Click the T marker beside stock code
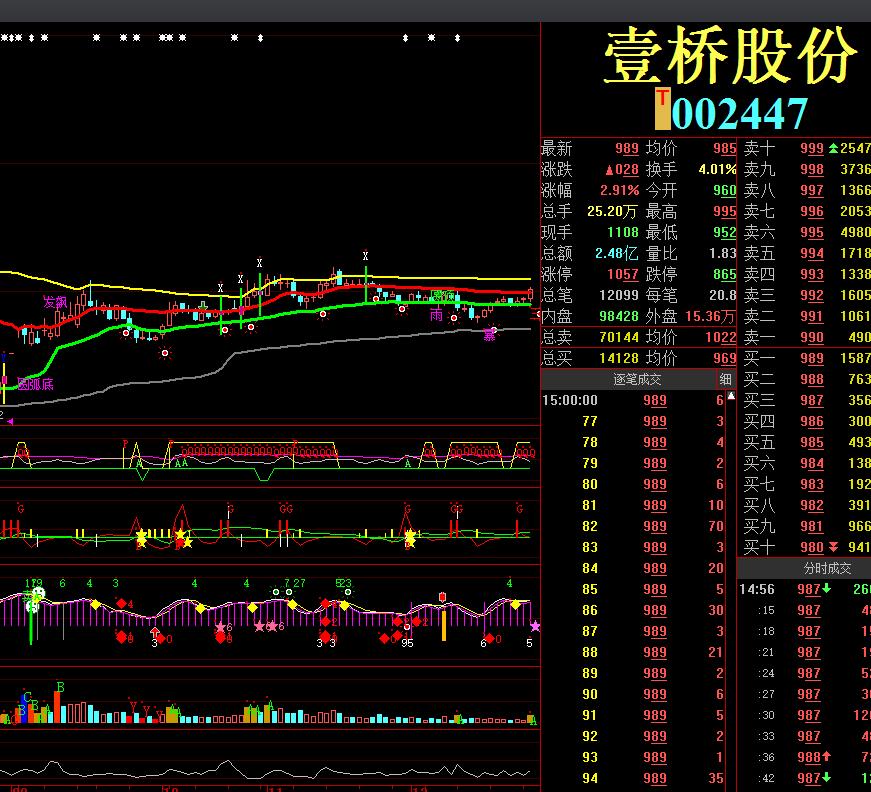871x792 pixels. coord(662,109)
